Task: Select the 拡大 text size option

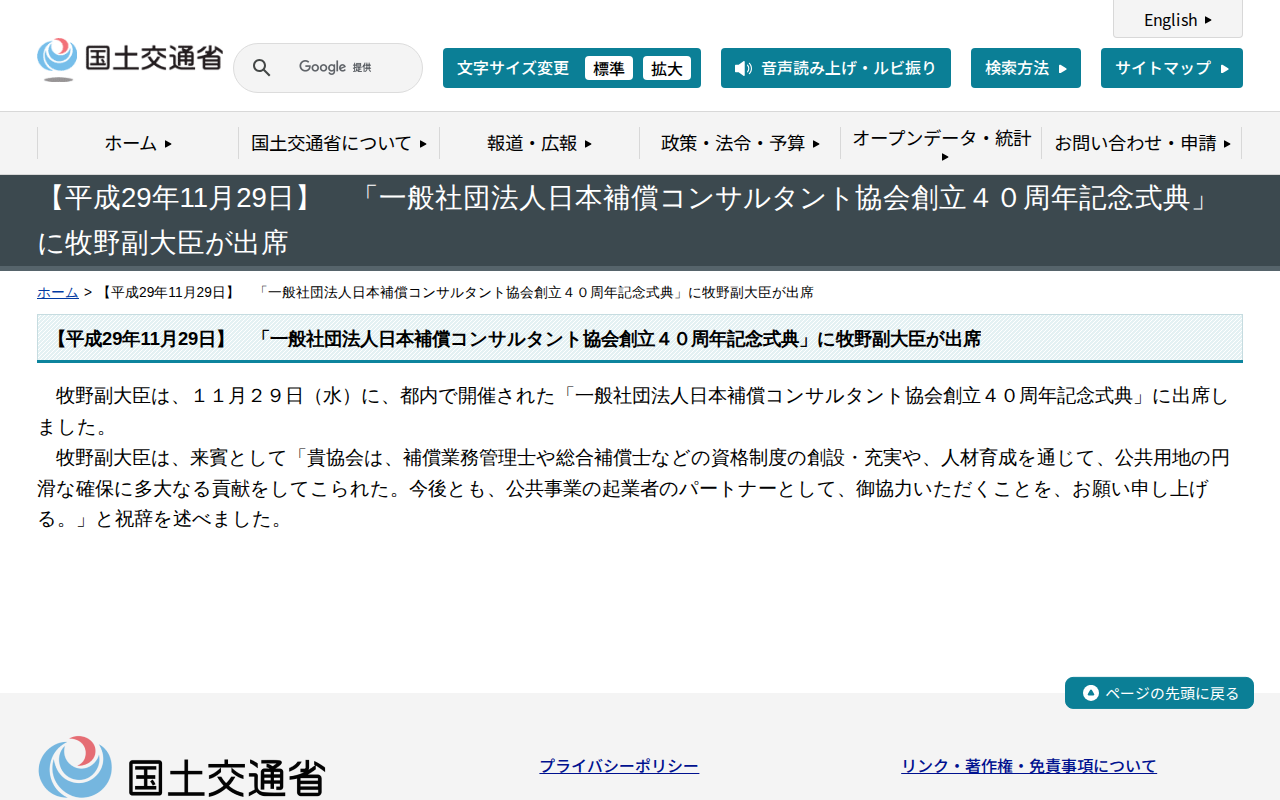Action: pos(667,68)
